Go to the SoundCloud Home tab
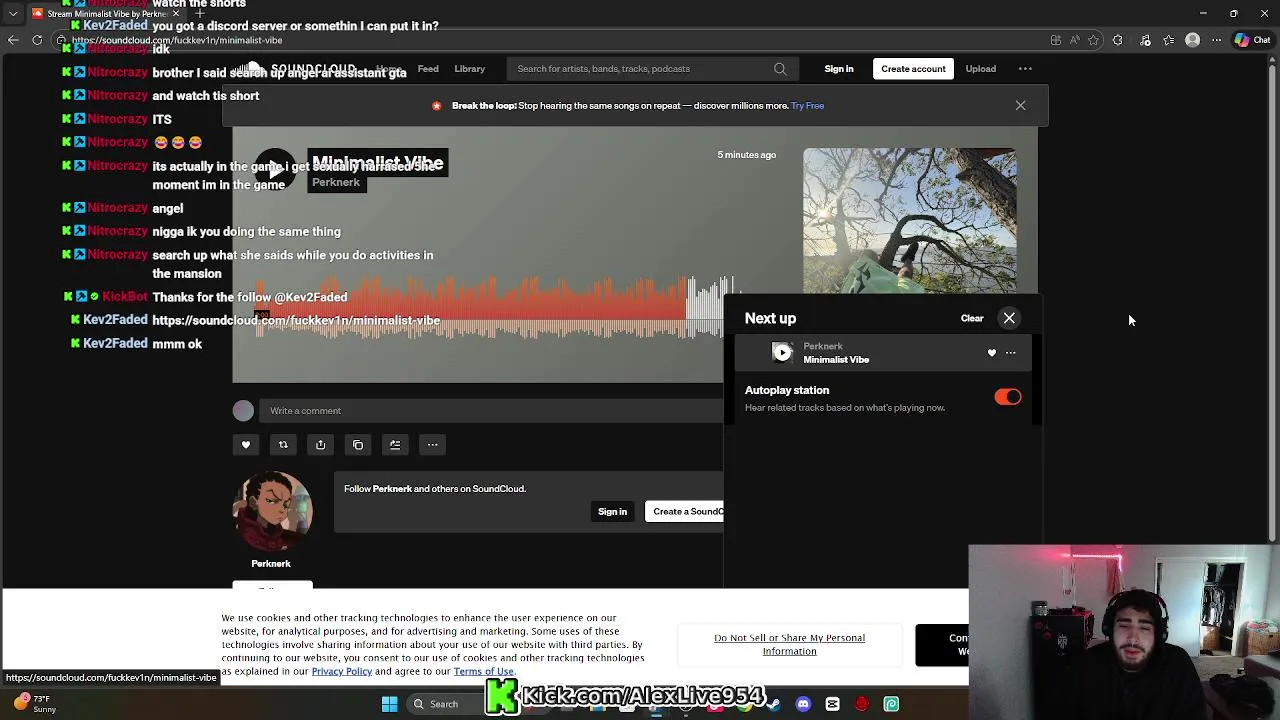The image size is (1280, 720). [x=388, y=69]
